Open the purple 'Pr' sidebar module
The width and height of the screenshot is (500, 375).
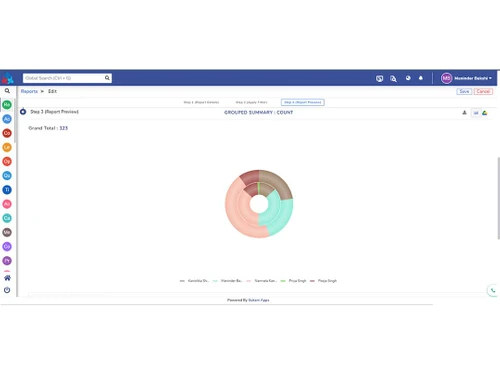point(7,261)
